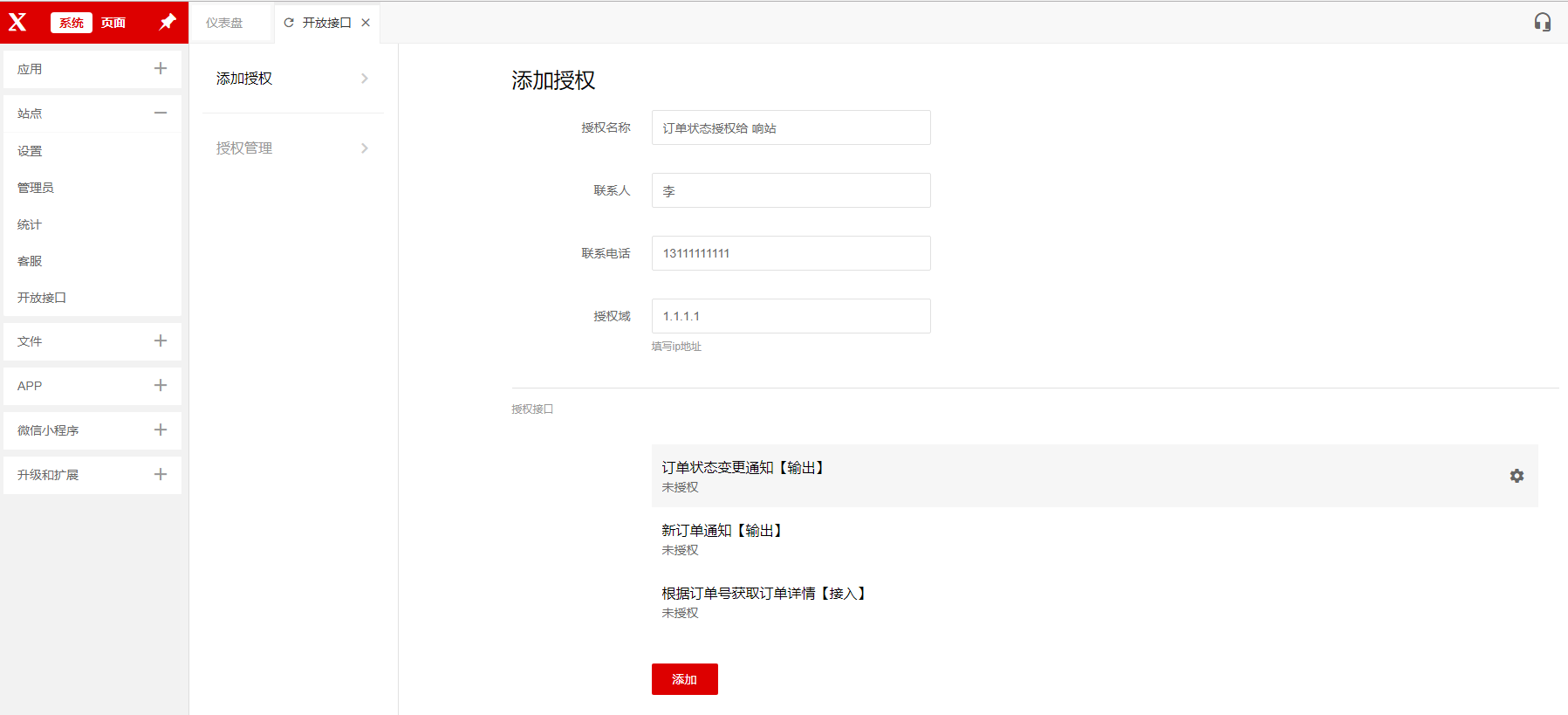
Task: Expand the 应用 sidebar section
Action: coord(161,68)
